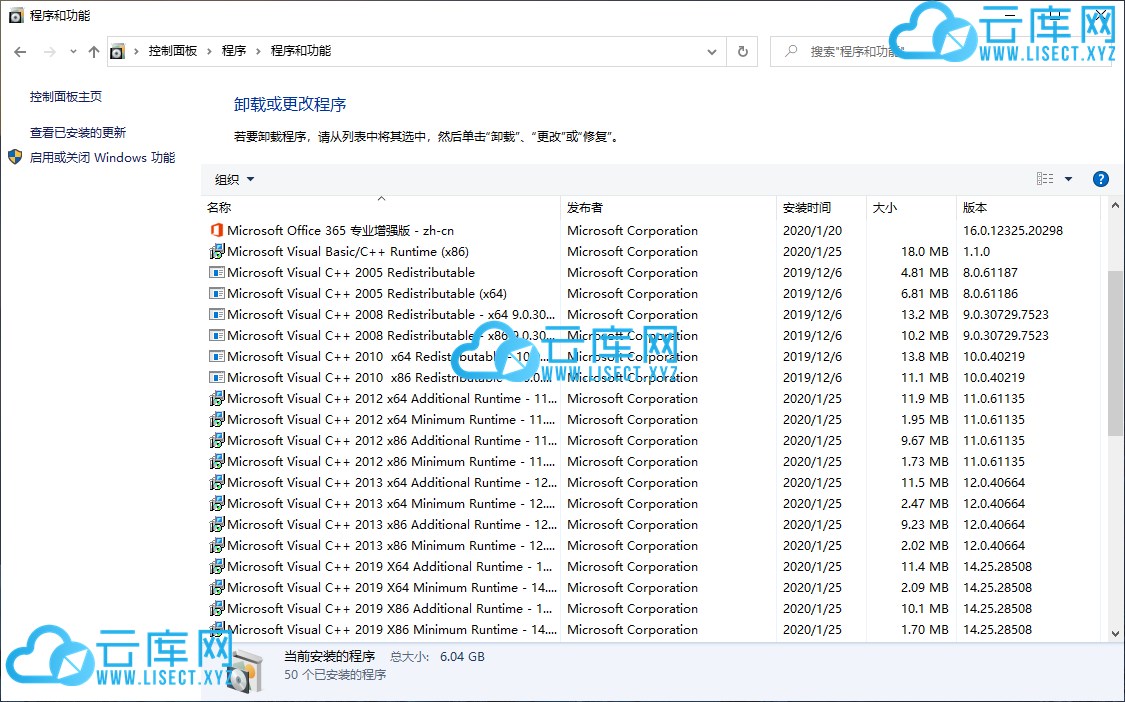
Task: Open help via blue question mark icon
Action: point(1101,179)
